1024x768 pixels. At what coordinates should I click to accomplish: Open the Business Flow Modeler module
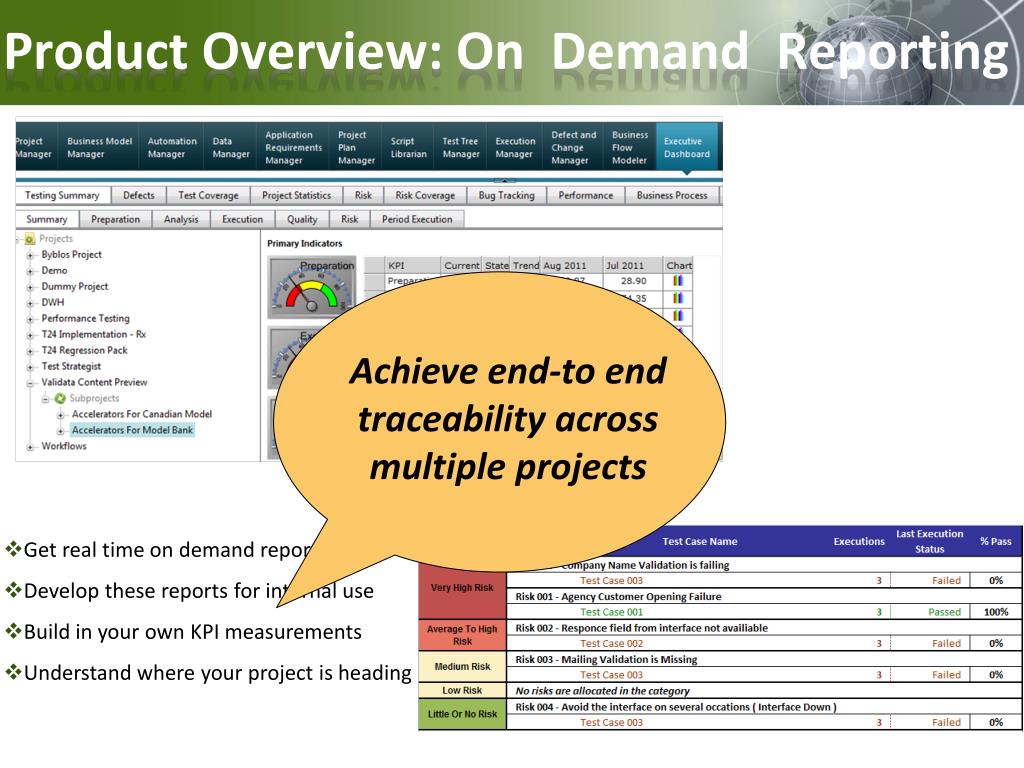(630, 148)
